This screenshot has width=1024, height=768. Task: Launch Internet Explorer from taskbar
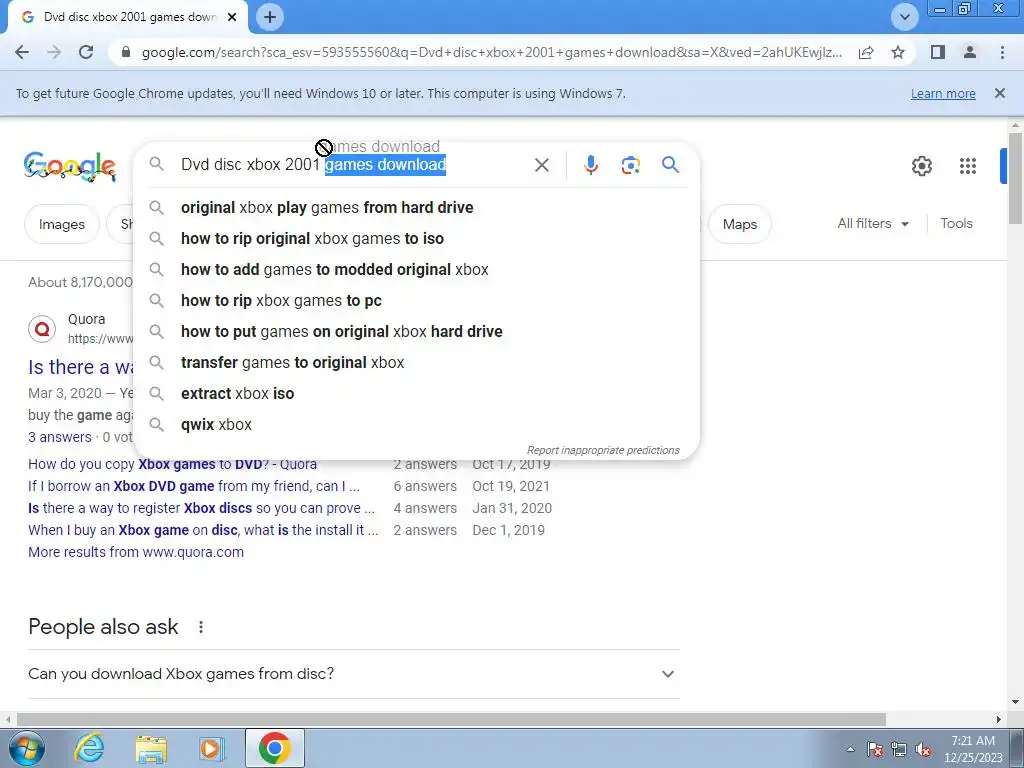(x=89, y=748)
